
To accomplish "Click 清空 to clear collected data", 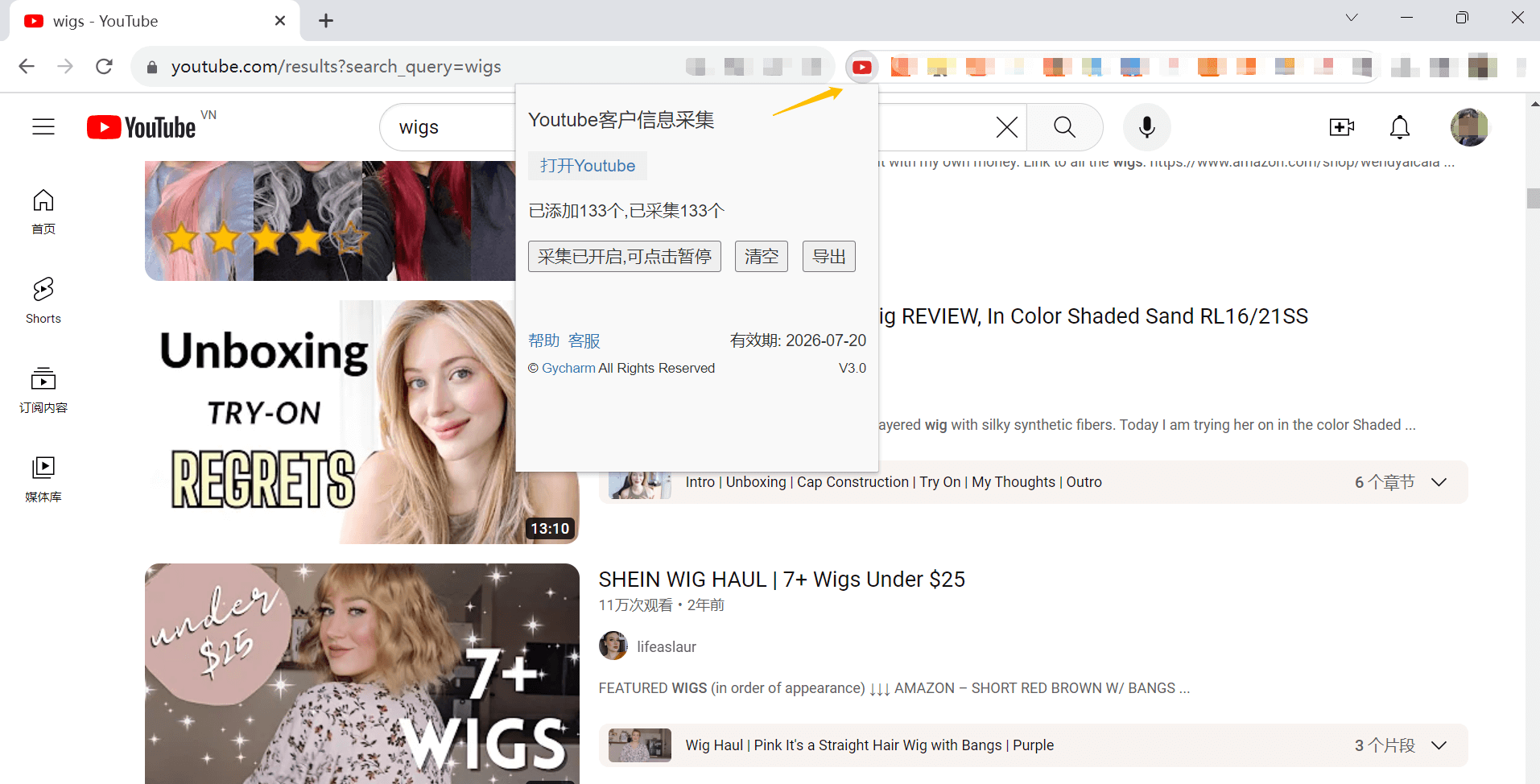I will [x=762, y=257].
